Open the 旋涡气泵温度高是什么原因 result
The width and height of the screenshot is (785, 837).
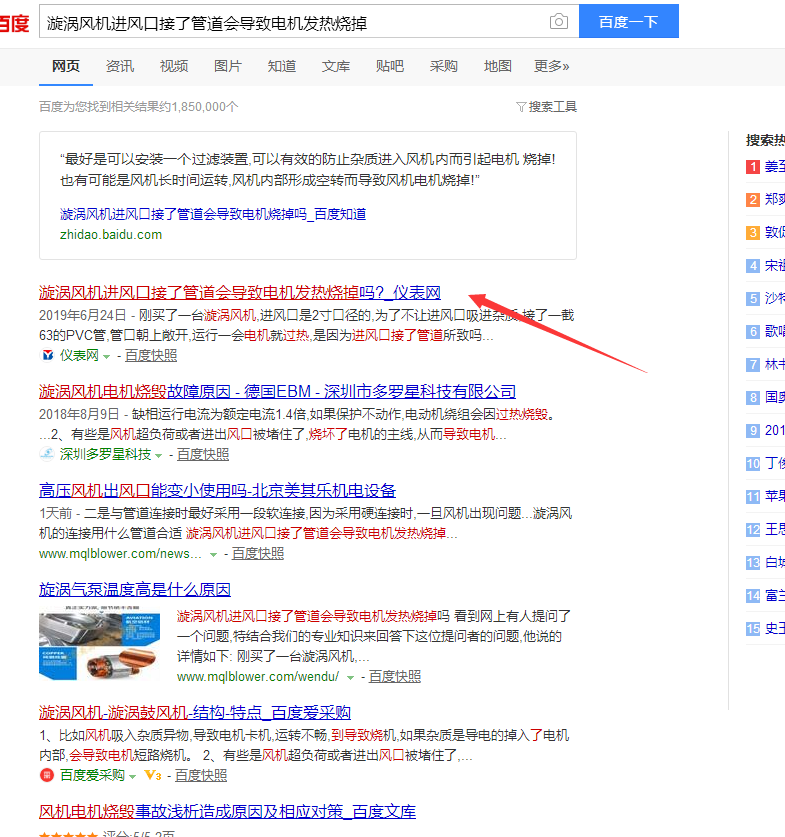[134, 589]
